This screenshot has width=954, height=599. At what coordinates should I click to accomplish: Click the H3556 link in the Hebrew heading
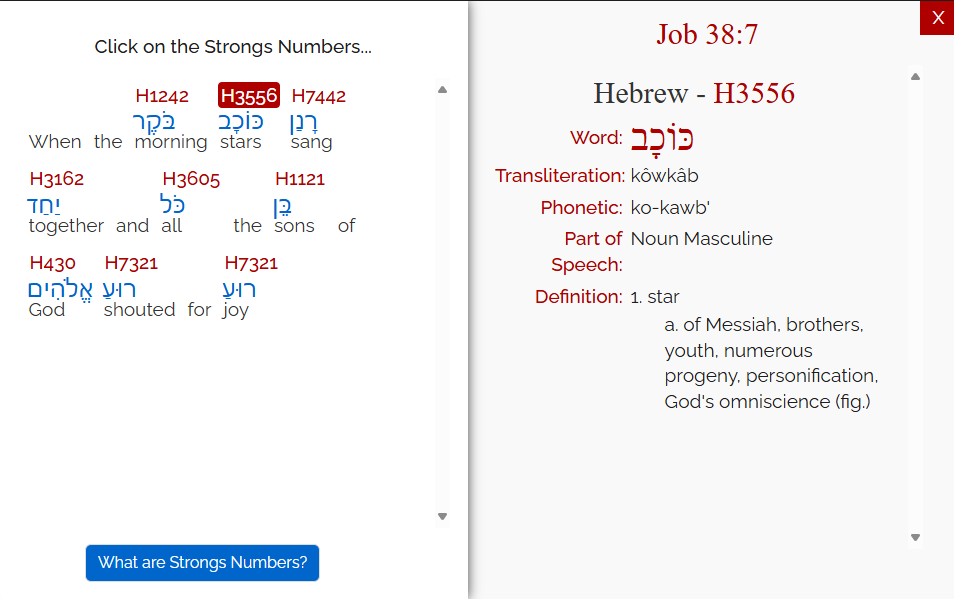point(753,94)
